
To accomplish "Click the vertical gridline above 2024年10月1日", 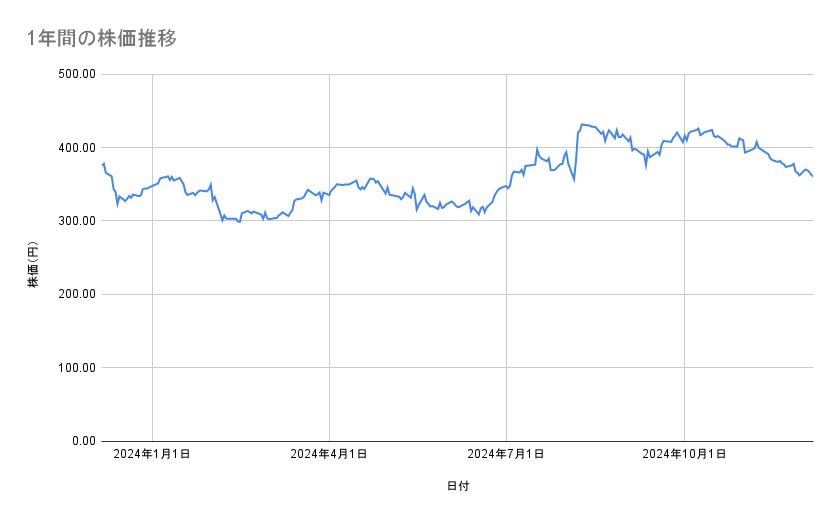I will tap(684, 300).
